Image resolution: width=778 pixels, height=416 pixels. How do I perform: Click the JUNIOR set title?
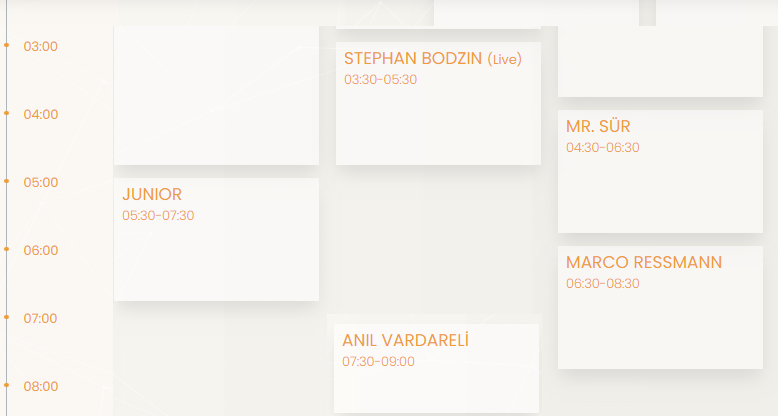pyautogui.click(x=152, y=194)
